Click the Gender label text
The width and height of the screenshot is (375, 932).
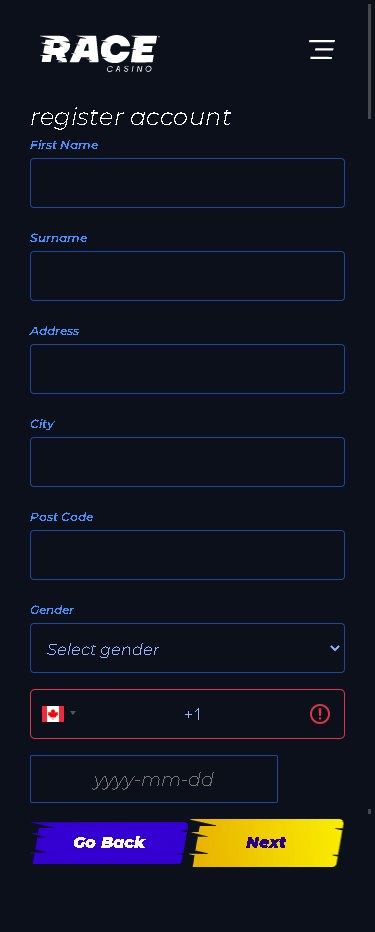[52, 610]
